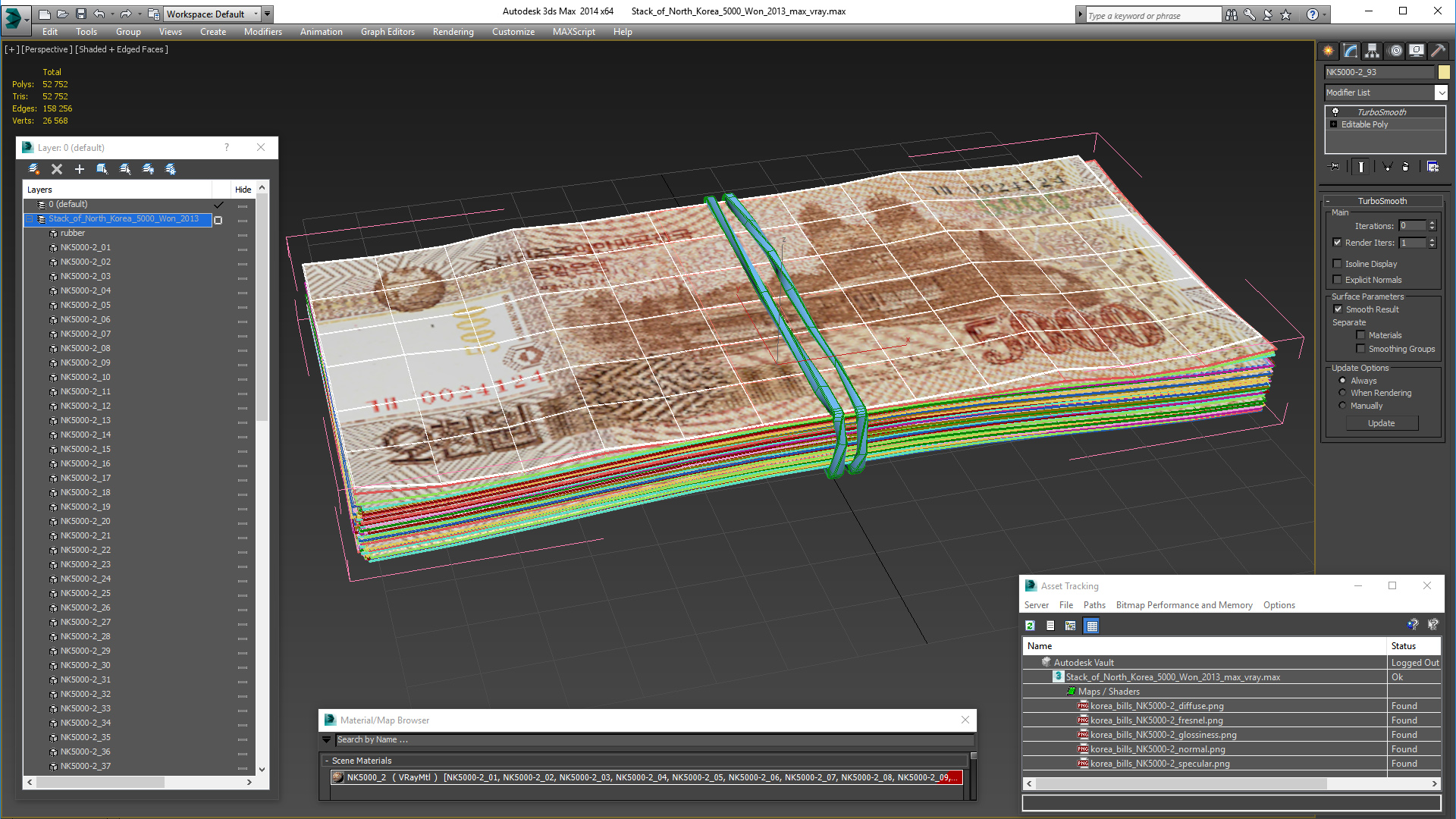
Task: Expand the Editable Poly sub-object tree
Action: tap(1334, 124)
